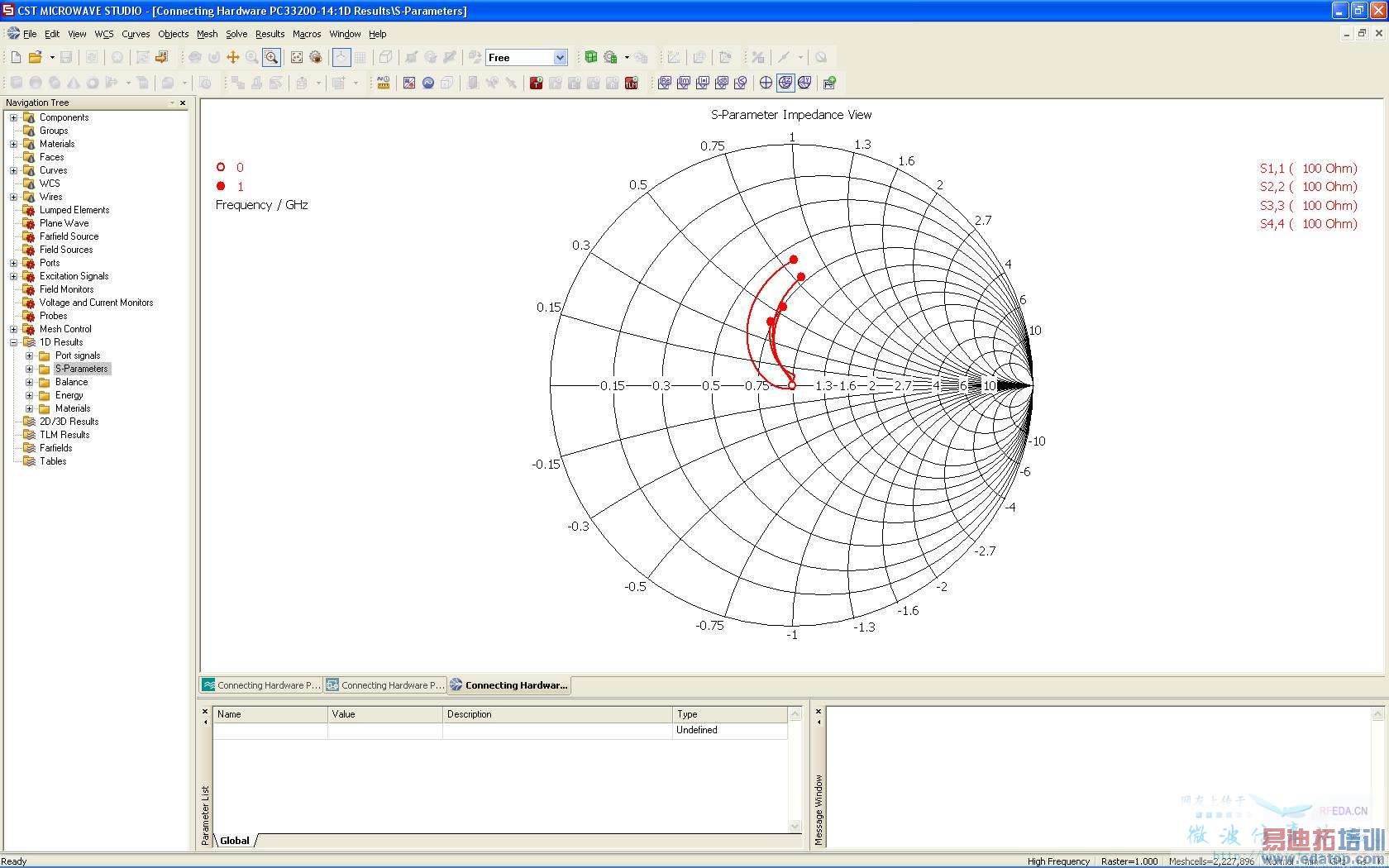The width and height of the screenshot is (1389, 868).
Task: Expand the Balance folder
Action: [29, 382]
